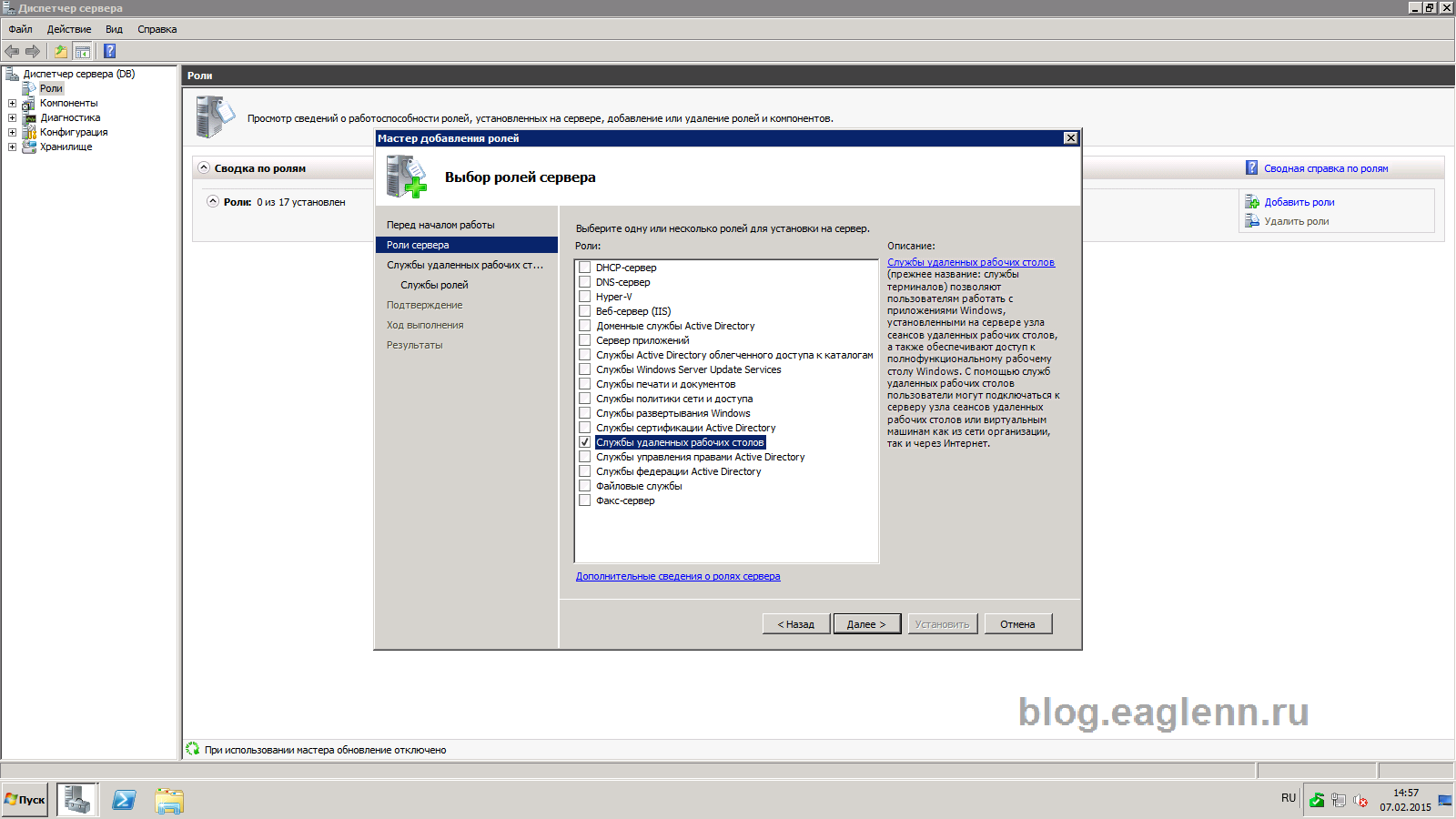Click the RU language indicator
The width and height of the screenshot is (1456, 819).
(1289, 798)
